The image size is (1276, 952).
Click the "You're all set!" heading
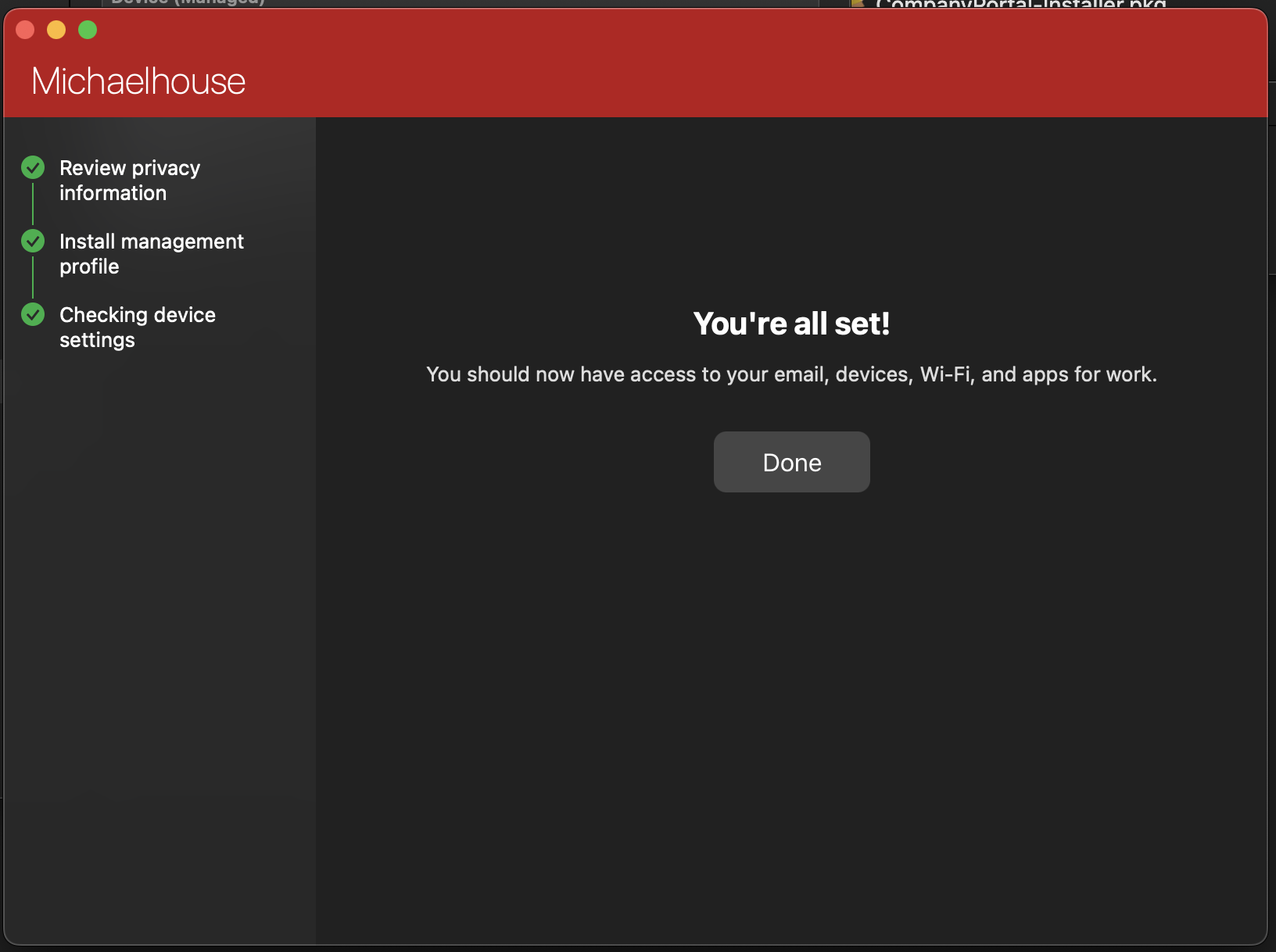791,324
